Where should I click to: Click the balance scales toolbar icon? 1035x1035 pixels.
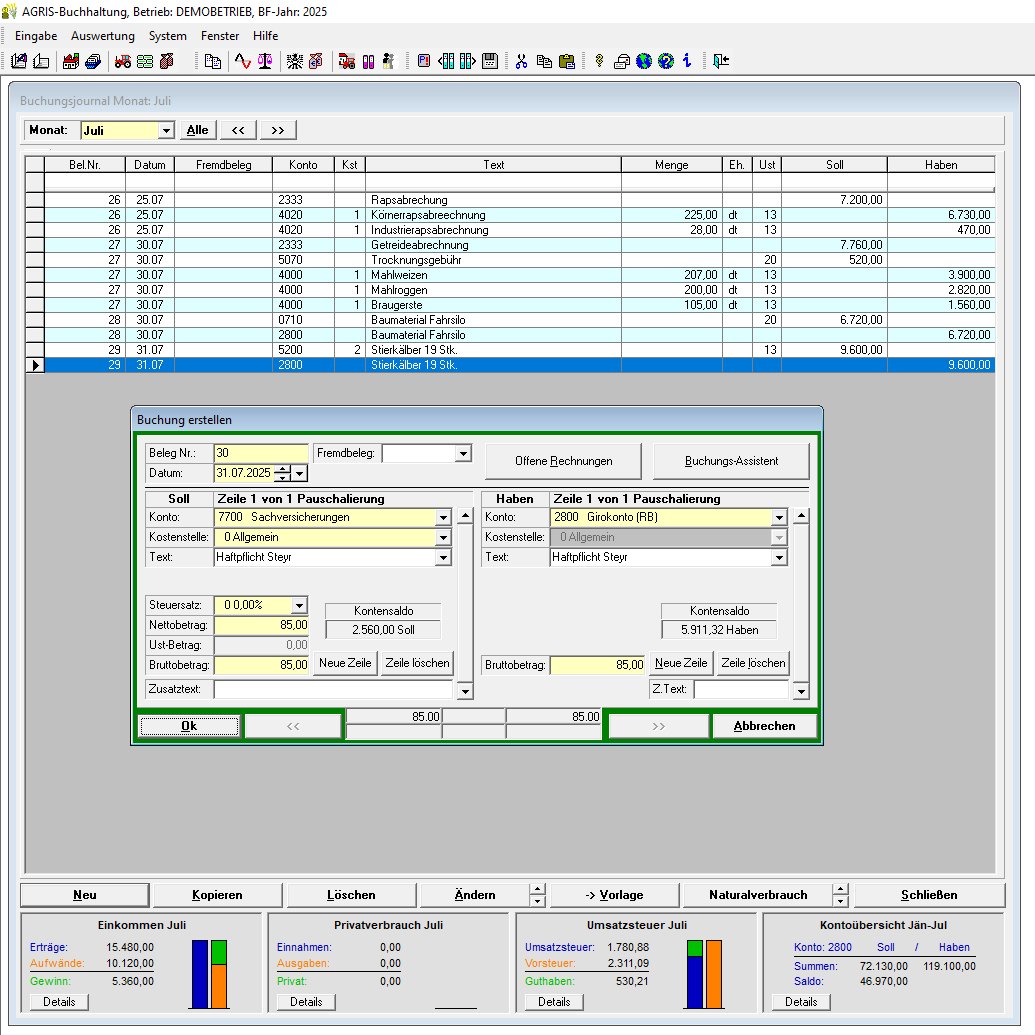pos(264,61)
